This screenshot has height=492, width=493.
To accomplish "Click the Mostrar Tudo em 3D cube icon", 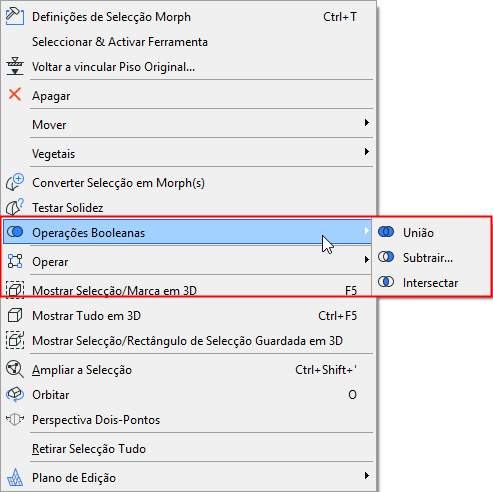I will point(15,315).
